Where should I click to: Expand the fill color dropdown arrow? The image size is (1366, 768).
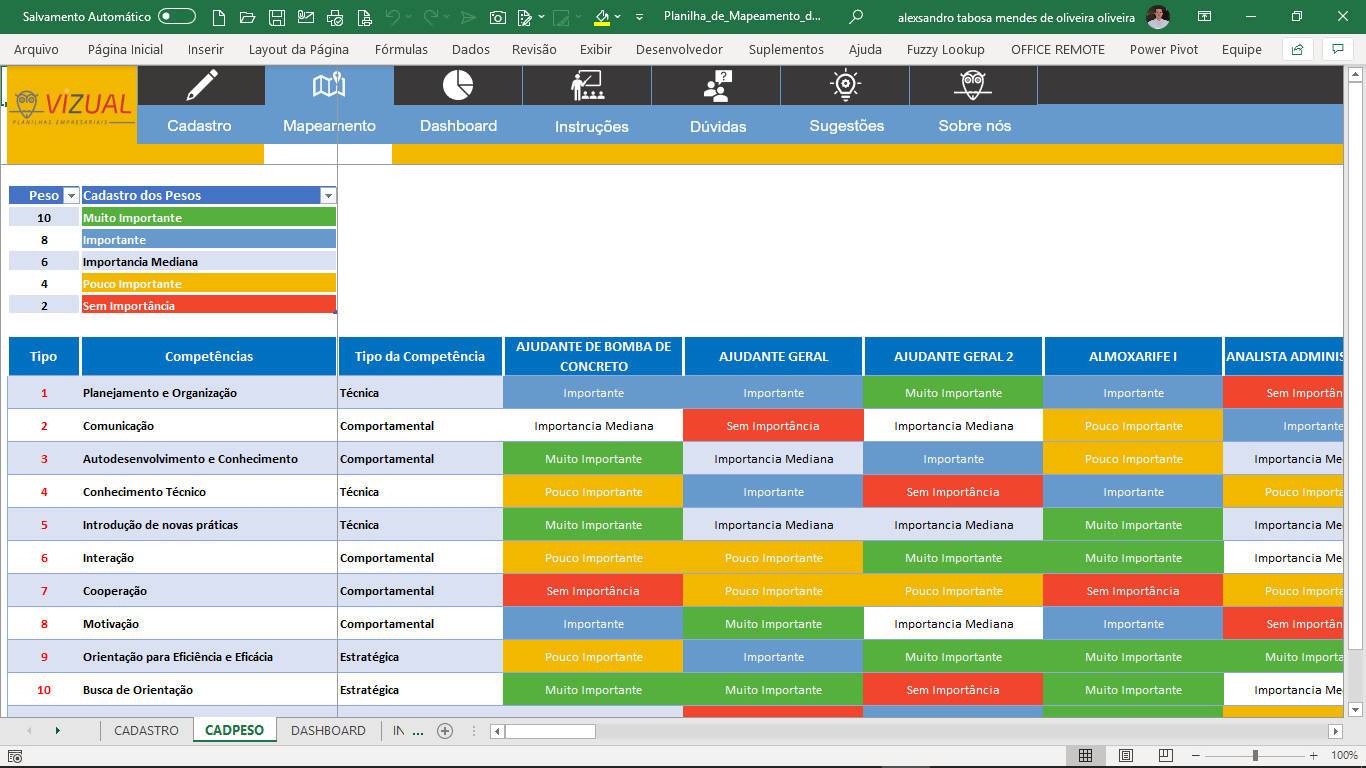[x=618, y=17]
